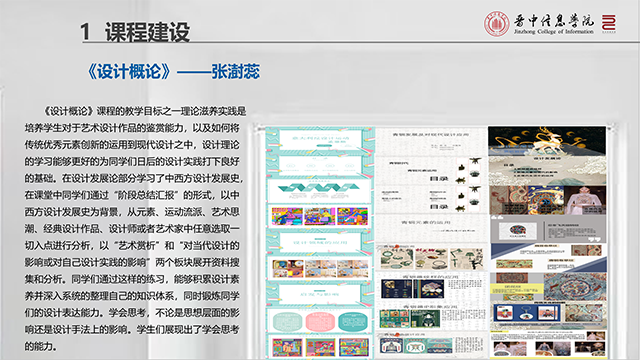
Task: Click the blue course title 《设计概论》
Action: [x=129, y=71]
